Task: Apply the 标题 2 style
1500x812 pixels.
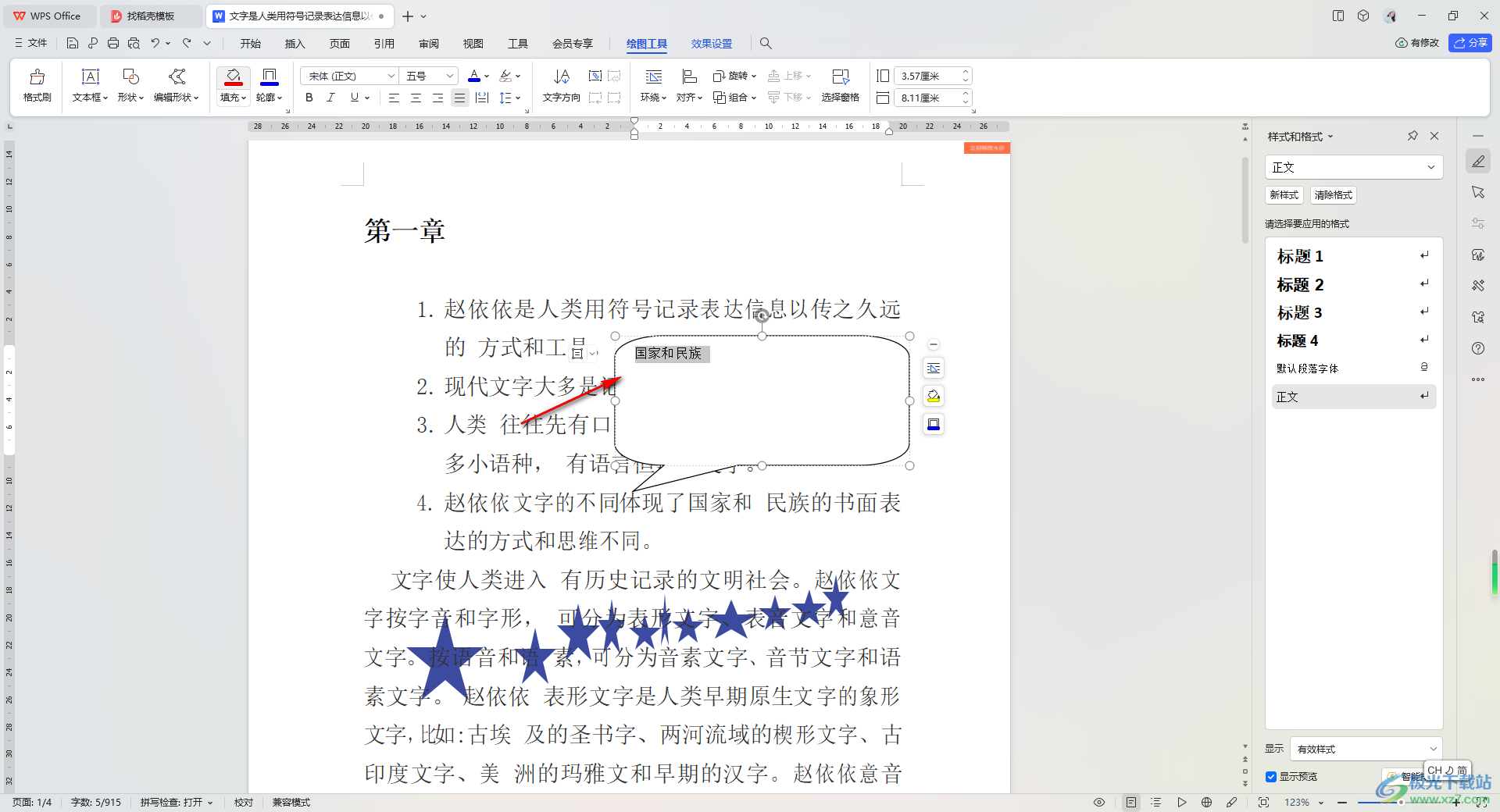Action: (1353, 284)
